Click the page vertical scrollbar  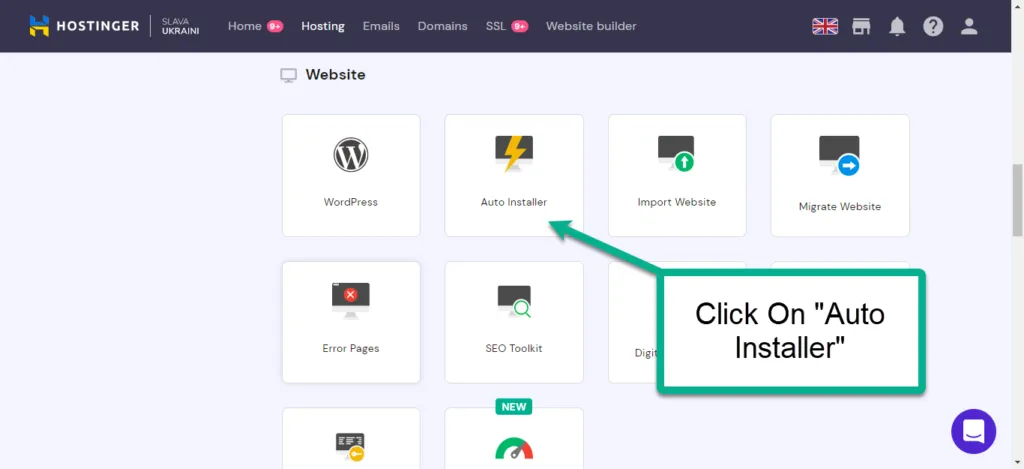(1017, 200)
